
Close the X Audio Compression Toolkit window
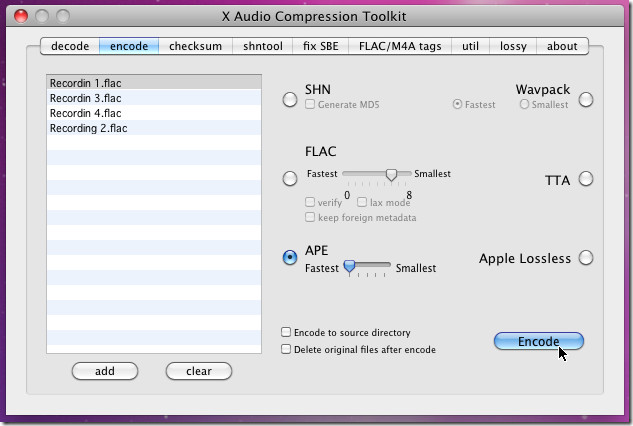coord(21,16)
